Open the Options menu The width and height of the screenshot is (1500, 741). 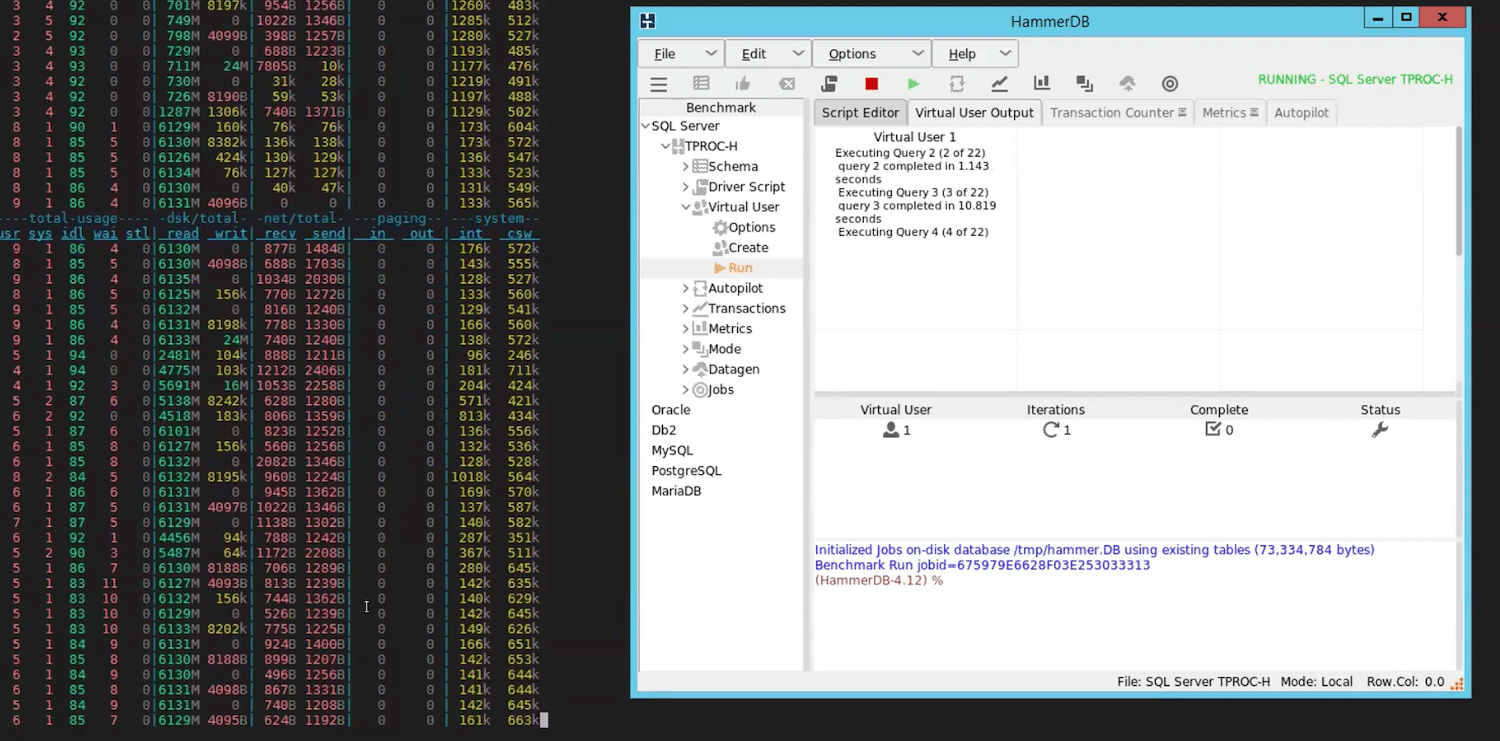click(x=872, y=54)
